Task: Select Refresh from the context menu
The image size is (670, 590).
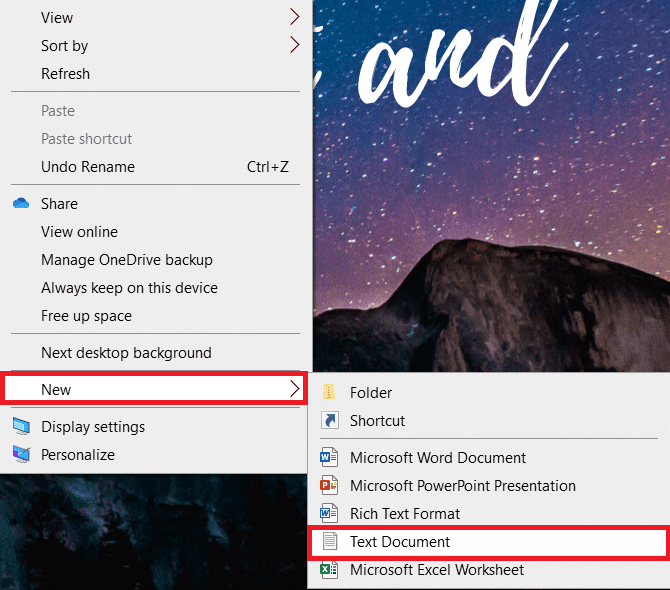Action: (65, 74)
